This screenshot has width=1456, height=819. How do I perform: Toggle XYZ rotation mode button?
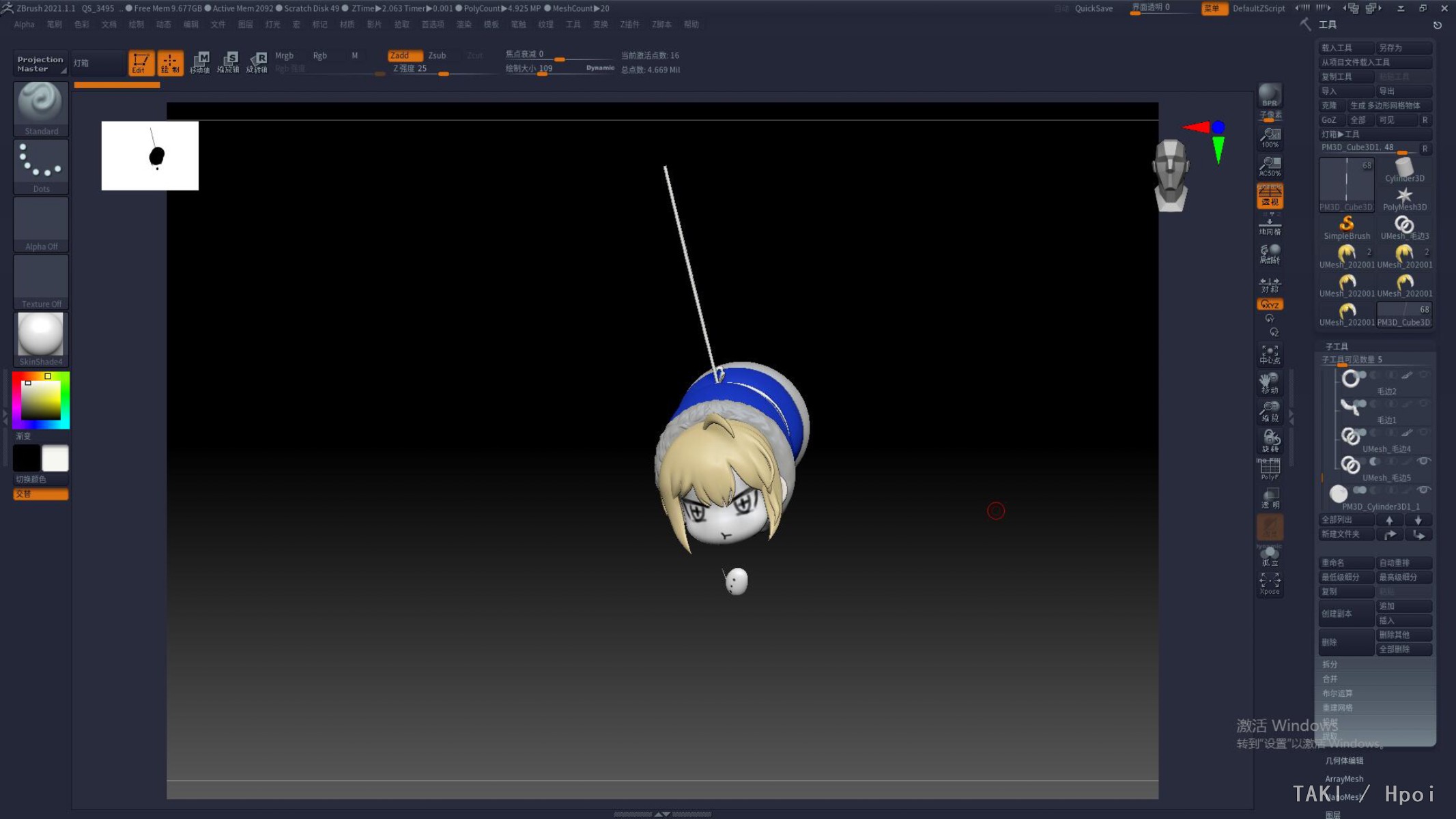pyautogui.click(x=1270, y=304)
